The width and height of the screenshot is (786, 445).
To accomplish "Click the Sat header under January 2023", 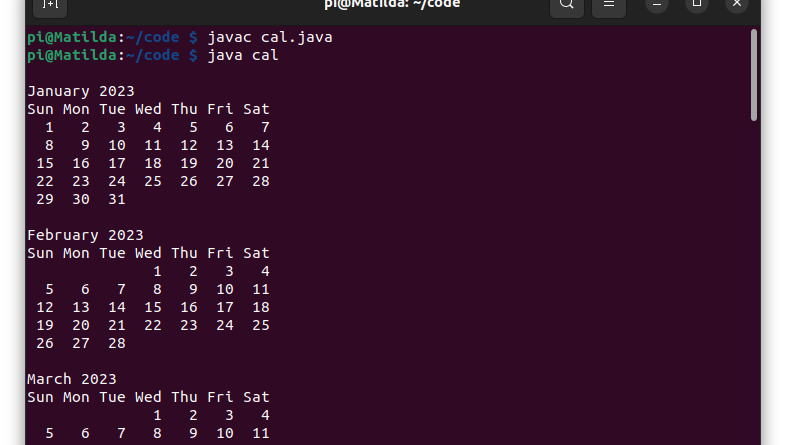I will click(257, 109).
